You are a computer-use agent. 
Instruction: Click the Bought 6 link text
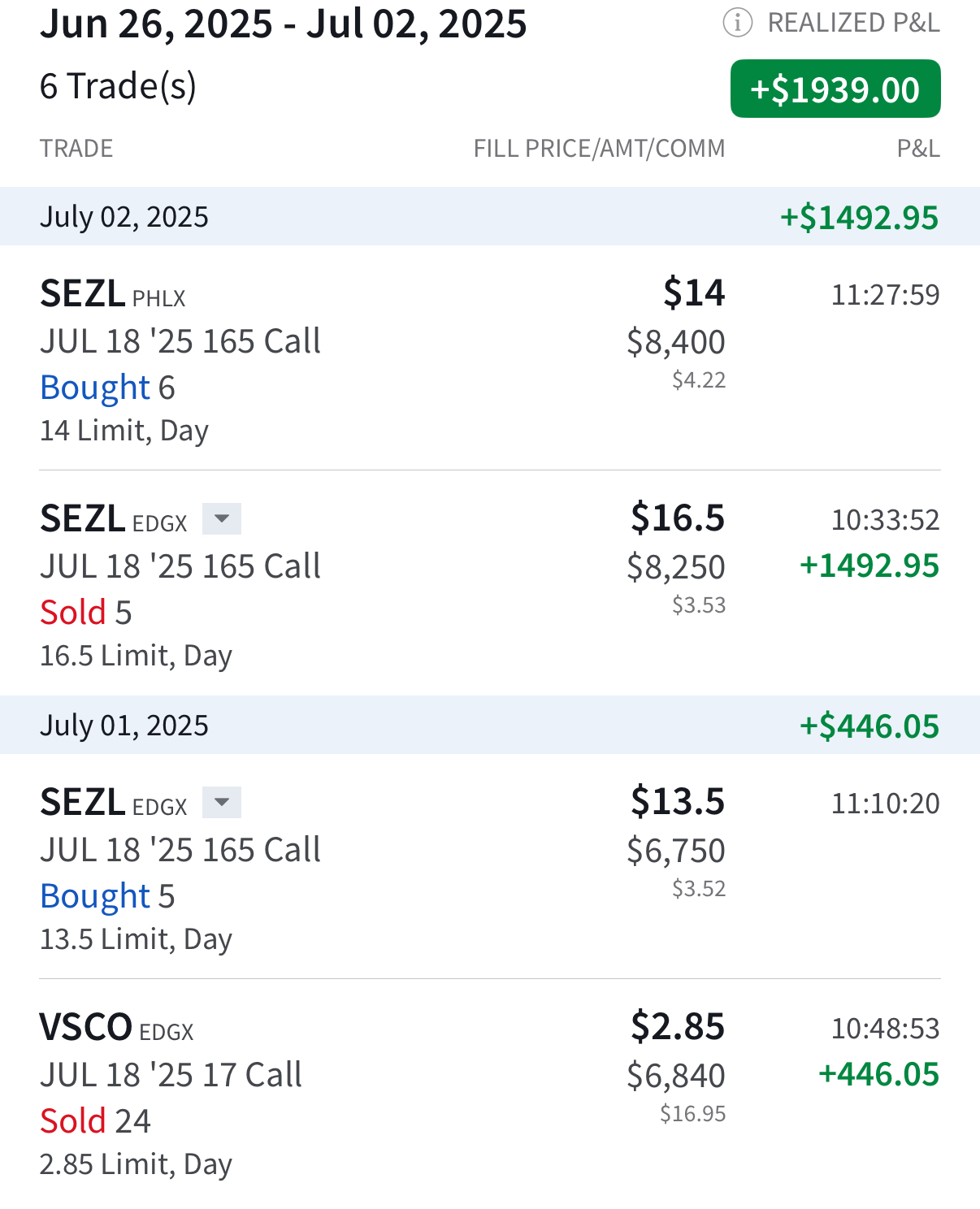pyautogui.click(x=107, y=388)
